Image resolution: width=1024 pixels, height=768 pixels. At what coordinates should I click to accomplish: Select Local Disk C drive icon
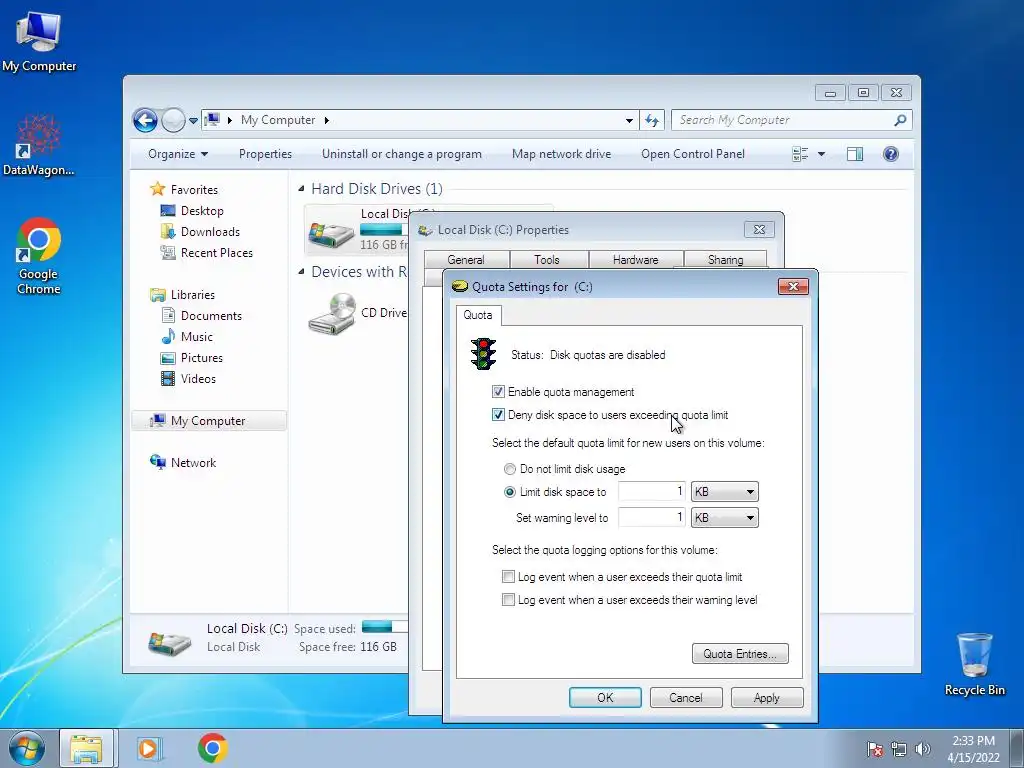[332, 233]
